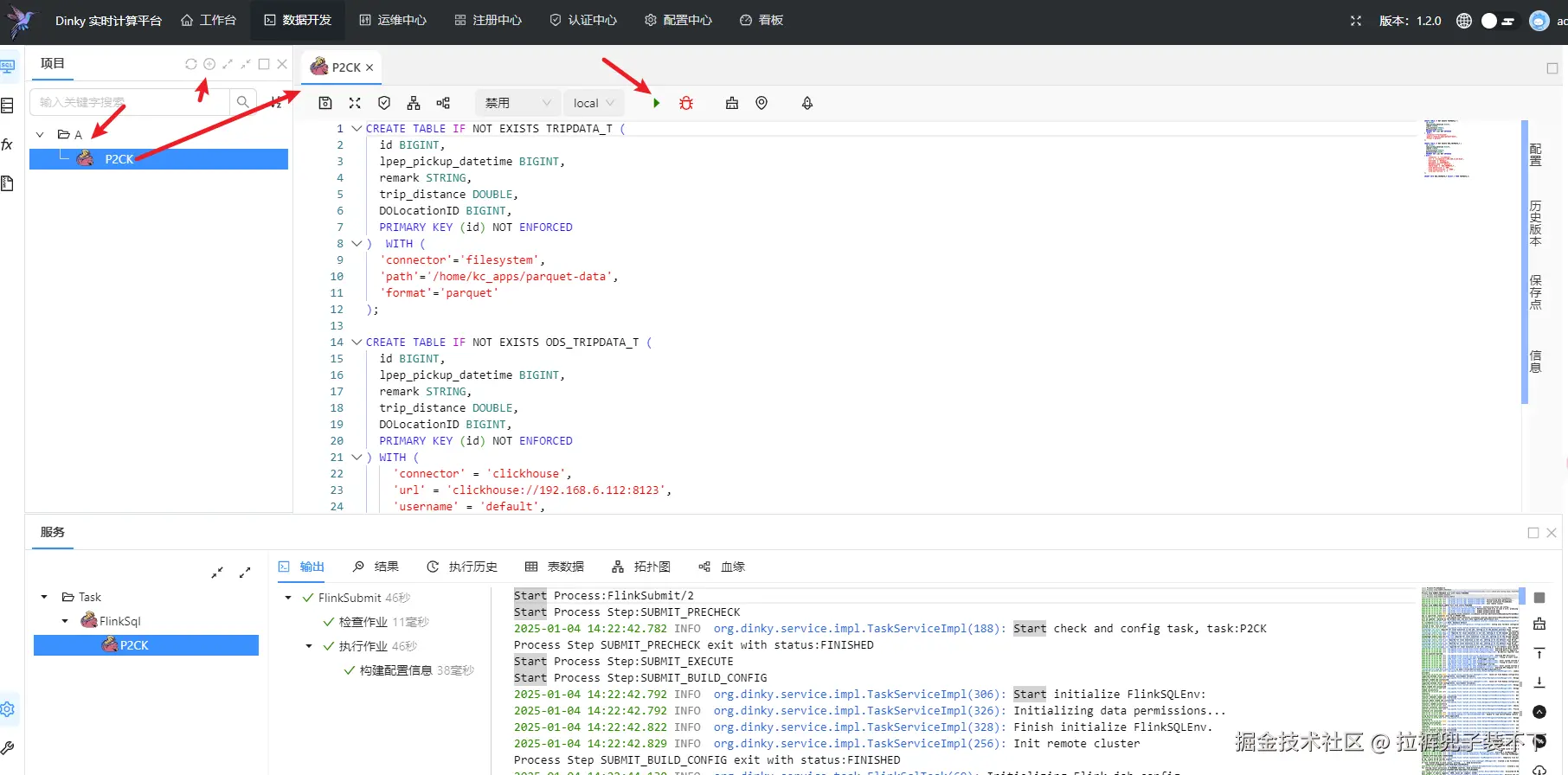Click the format/clean icon in editor toolbar

click(732, 103)
